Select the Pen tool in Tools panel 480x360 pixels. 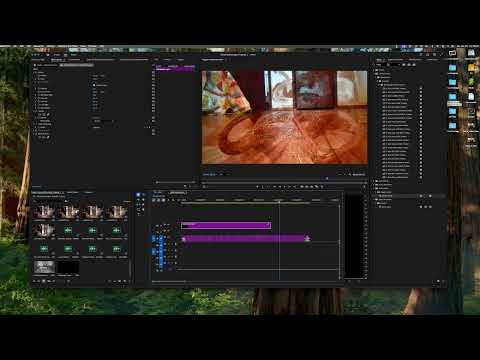(x=144, y=205)
